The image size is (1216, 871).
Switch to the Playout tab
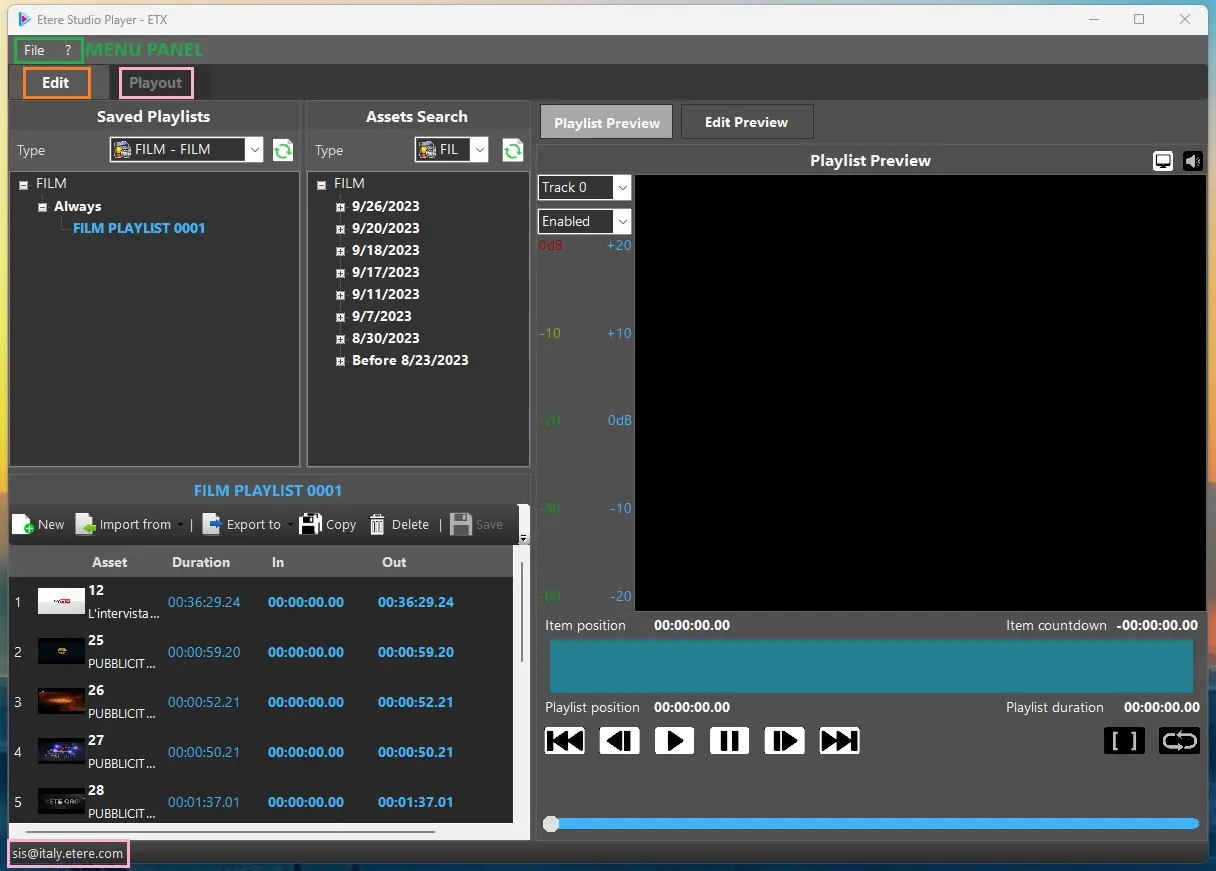click(156, 83)
